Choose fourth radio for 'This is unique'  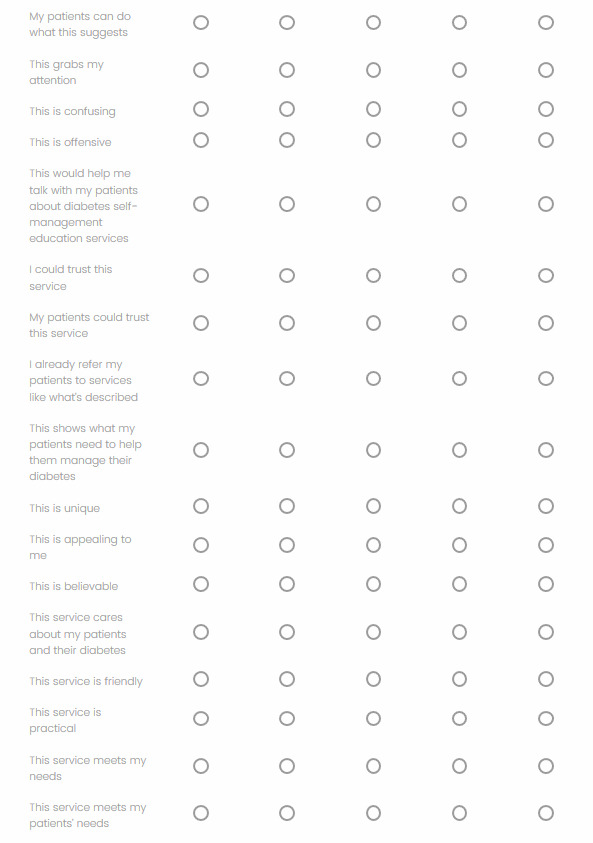459,506
